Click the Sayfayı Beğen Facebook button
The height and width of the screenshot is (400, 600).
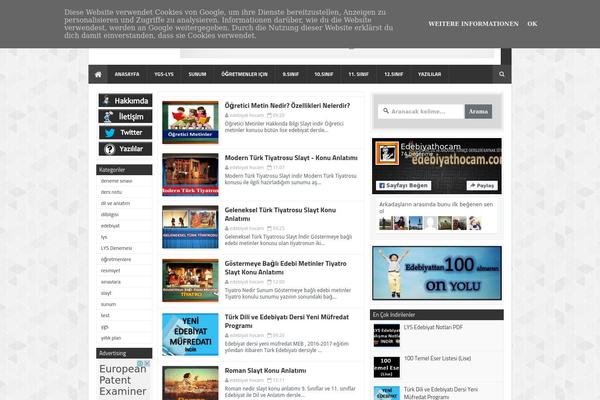point(403,185)
